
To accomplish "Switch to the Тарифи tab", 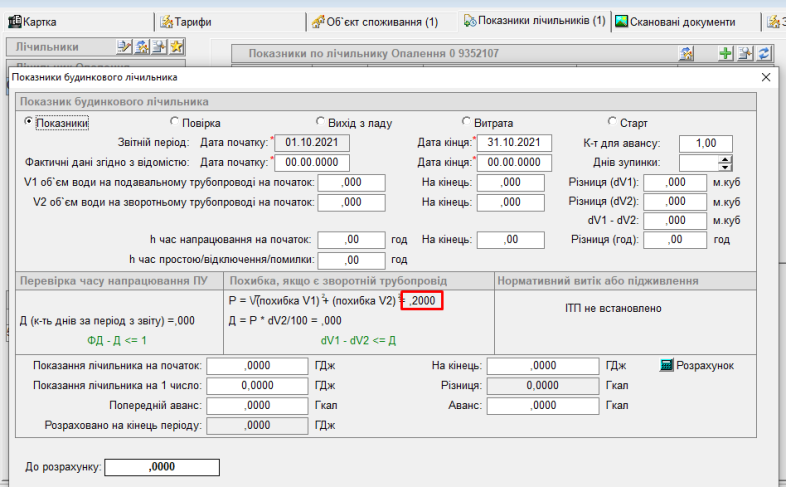I will (x=186, y=21).
